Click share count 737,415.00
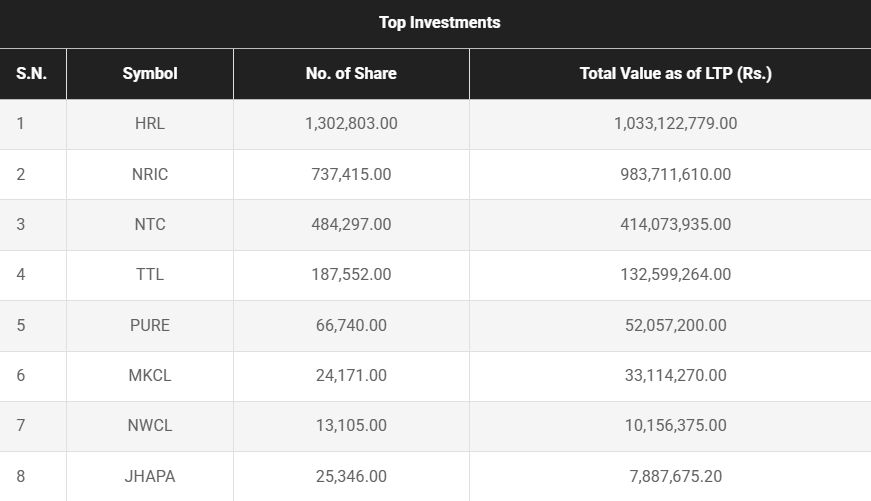 (351, 174)
